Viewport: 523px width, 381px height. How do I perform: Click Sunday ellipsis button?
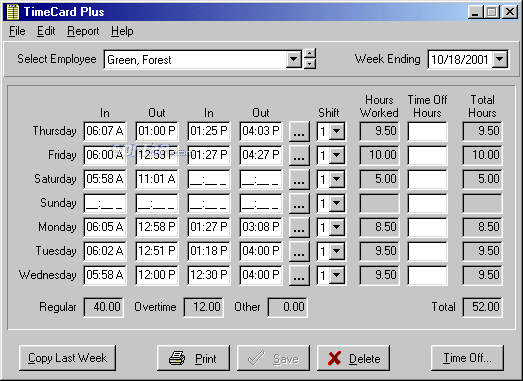299,204
